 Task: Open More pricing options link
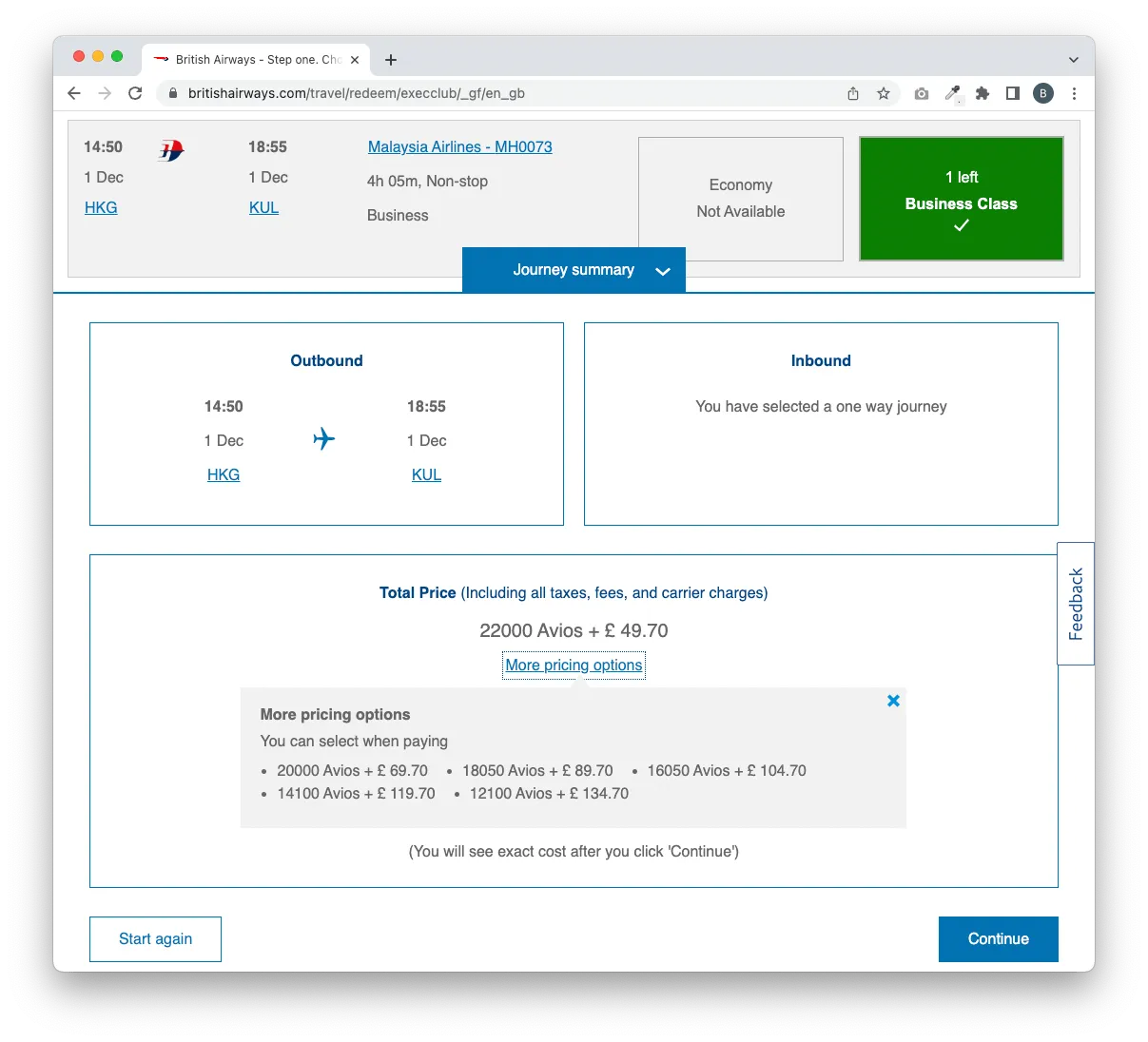point(574,666)
